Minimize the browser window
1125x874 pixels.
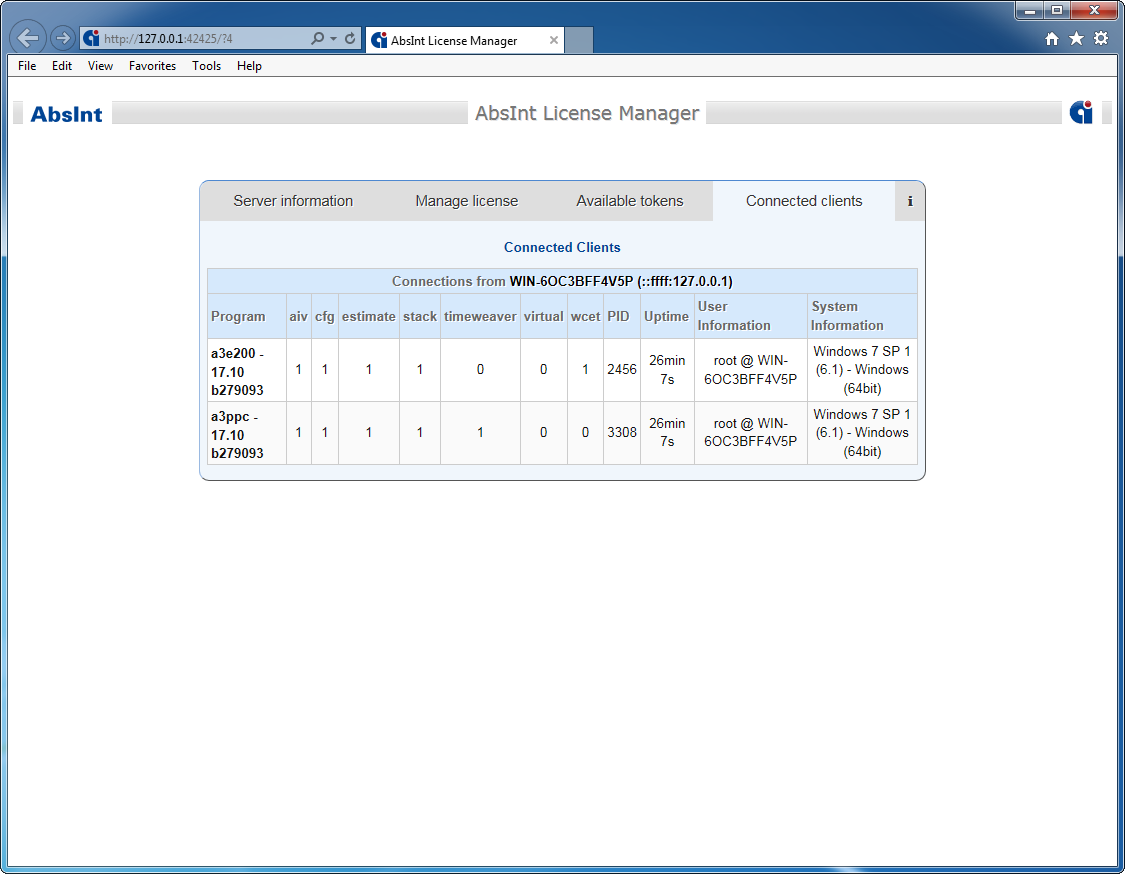click(x=1030, y=10)
